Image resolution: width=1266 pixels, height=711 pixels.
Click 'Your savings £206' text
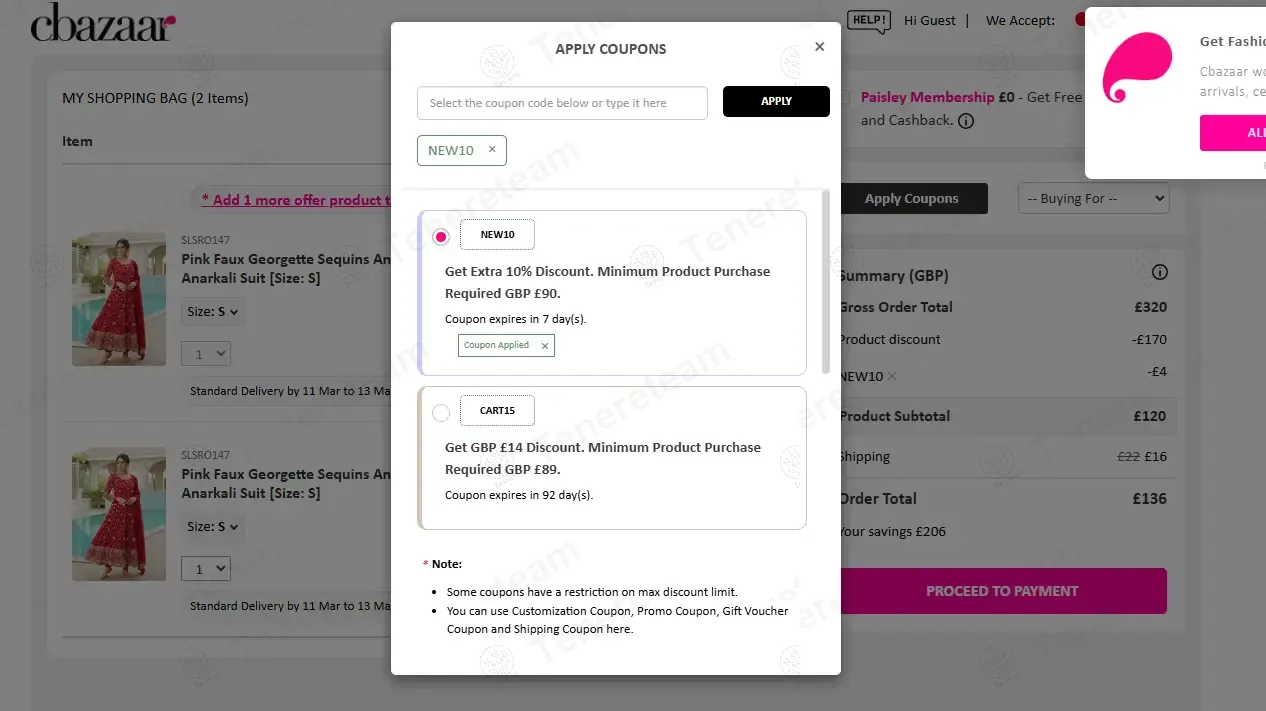click(892, 531)
